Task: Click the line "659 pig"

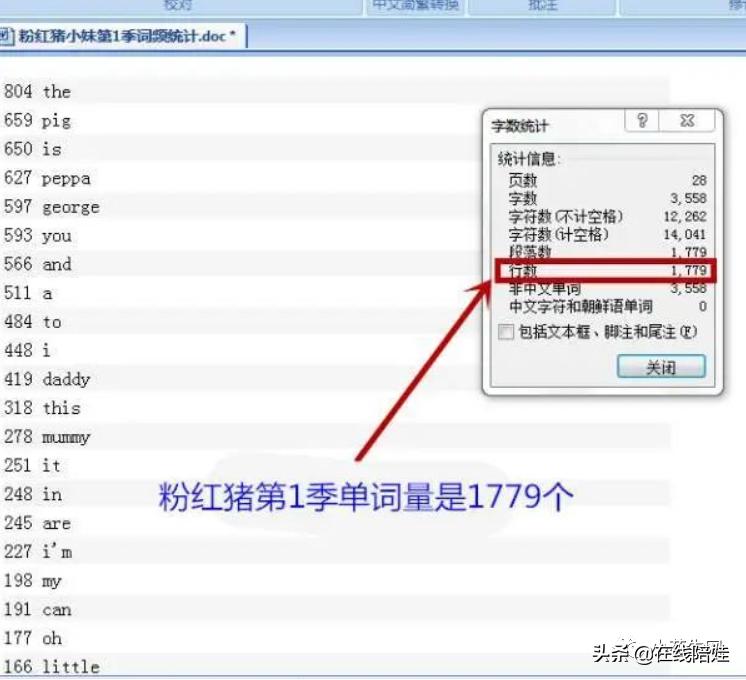Action: coord(37,120)
